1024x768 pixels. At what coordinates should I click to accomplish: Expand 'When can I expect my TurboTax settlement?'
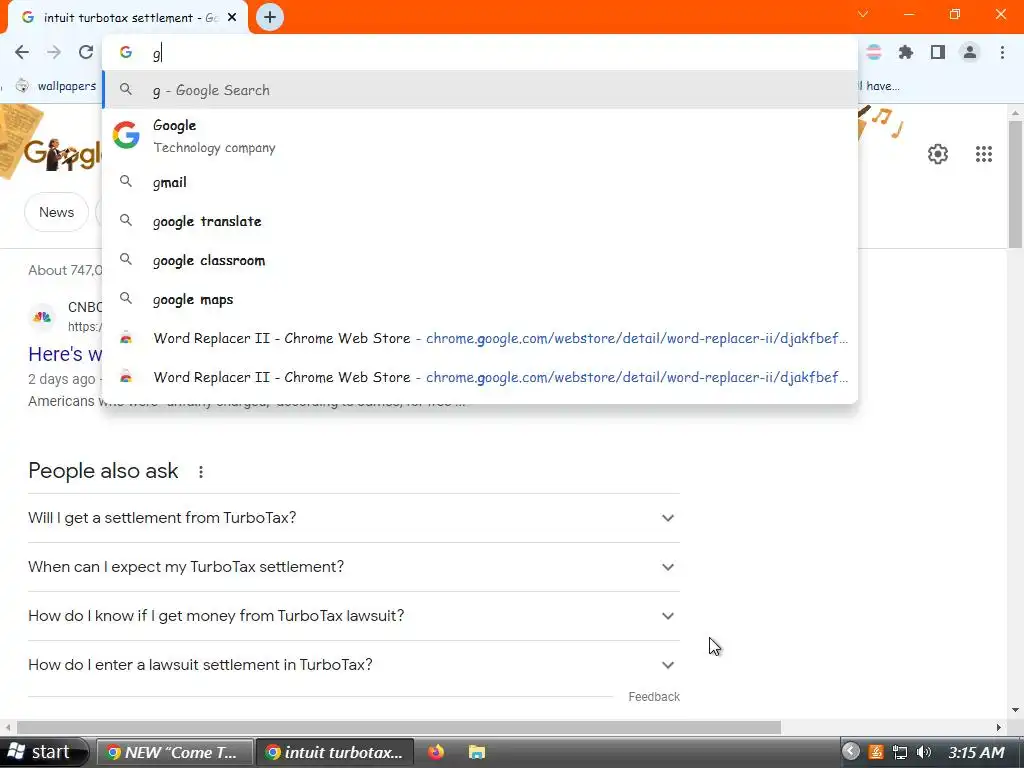353,567
